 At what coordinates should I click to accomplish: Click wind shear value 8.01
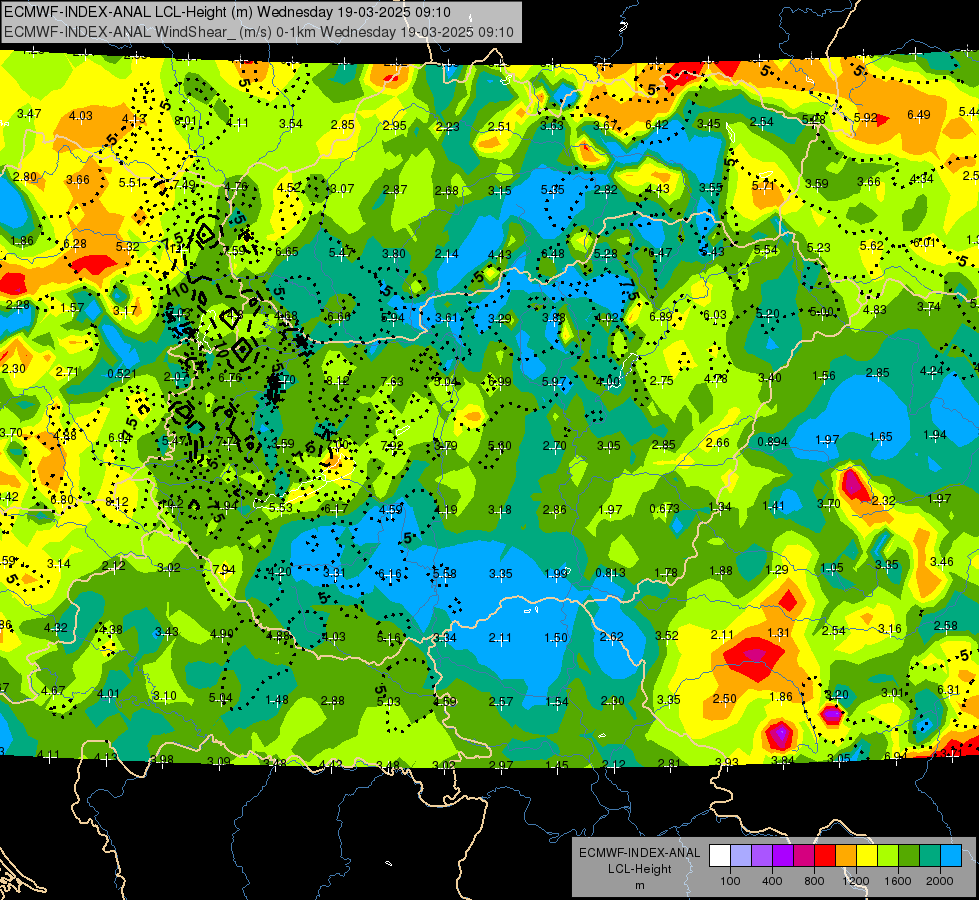pyautogui.click(x=186, y=121)
